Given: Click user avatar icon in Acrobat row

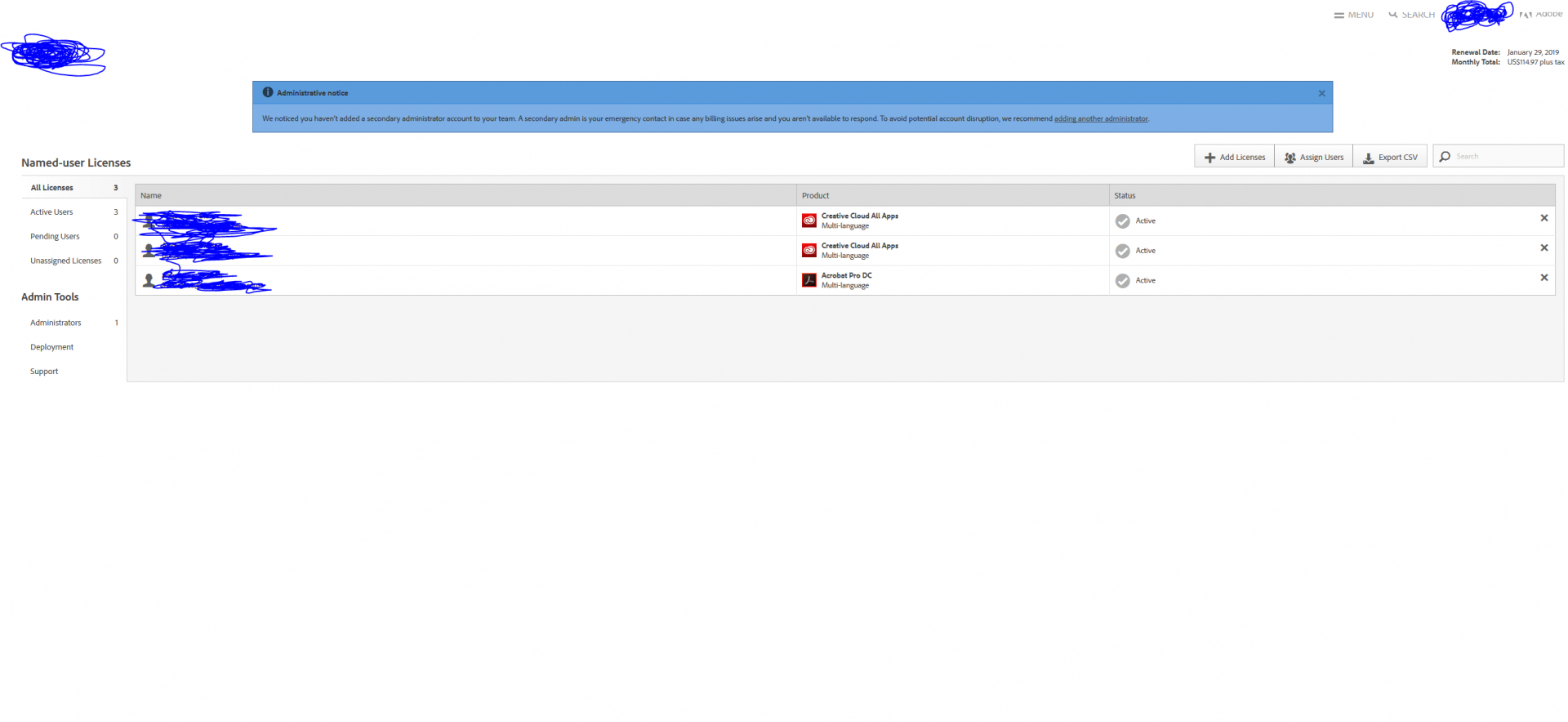Looking at the screenshot, I should 149,280.
